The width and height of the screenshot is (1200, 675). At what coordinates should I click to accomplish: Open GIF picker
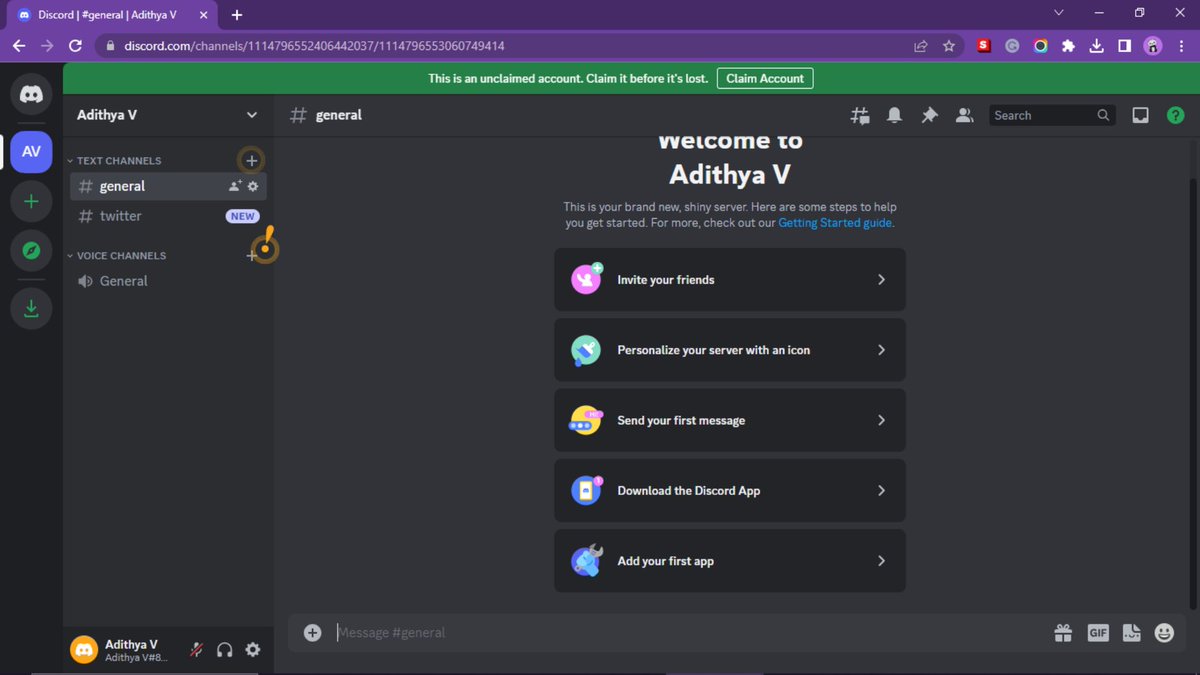pos(1098,632)
